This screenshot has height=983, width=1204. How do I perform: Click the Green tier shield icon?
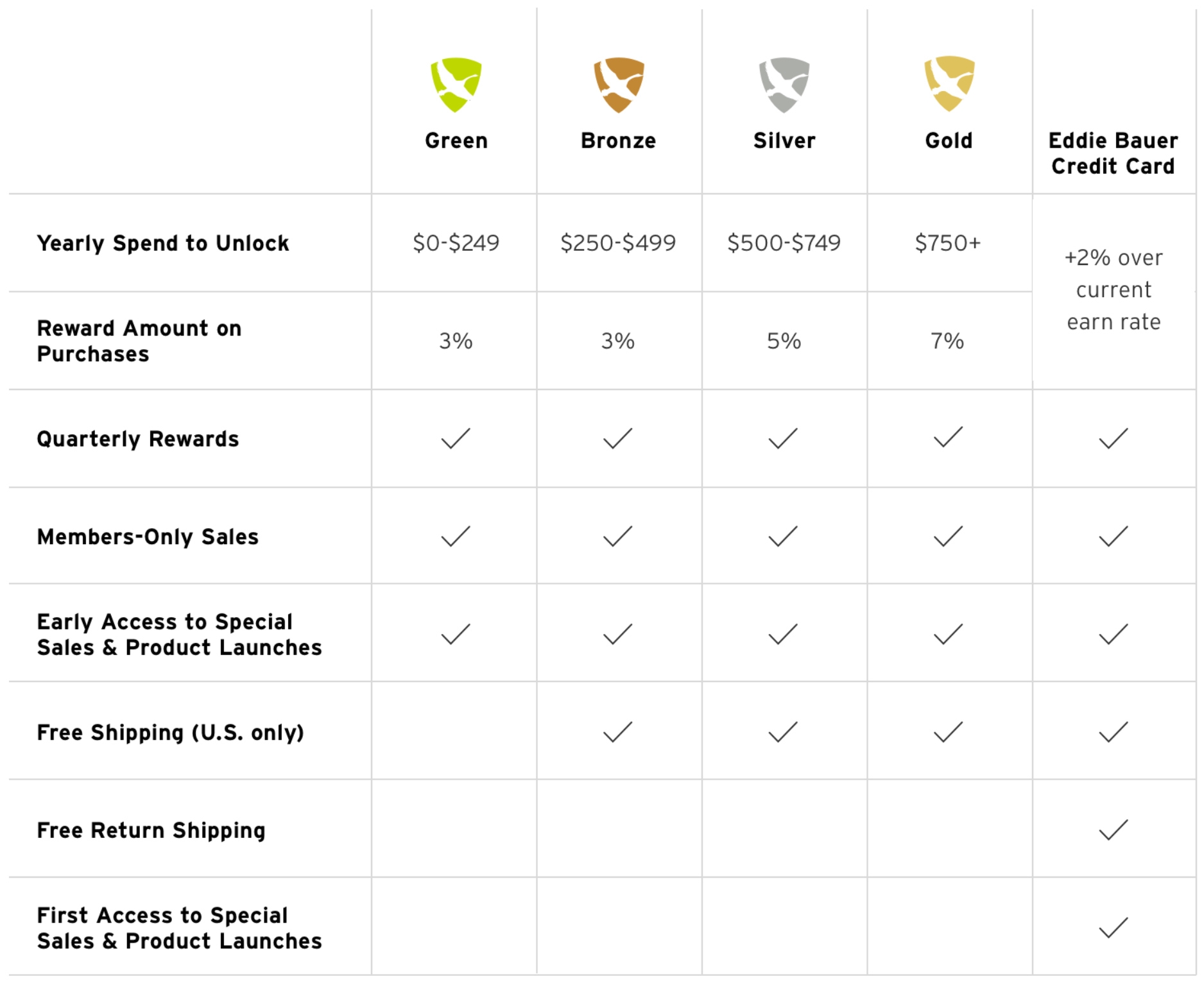coord(456,85)
